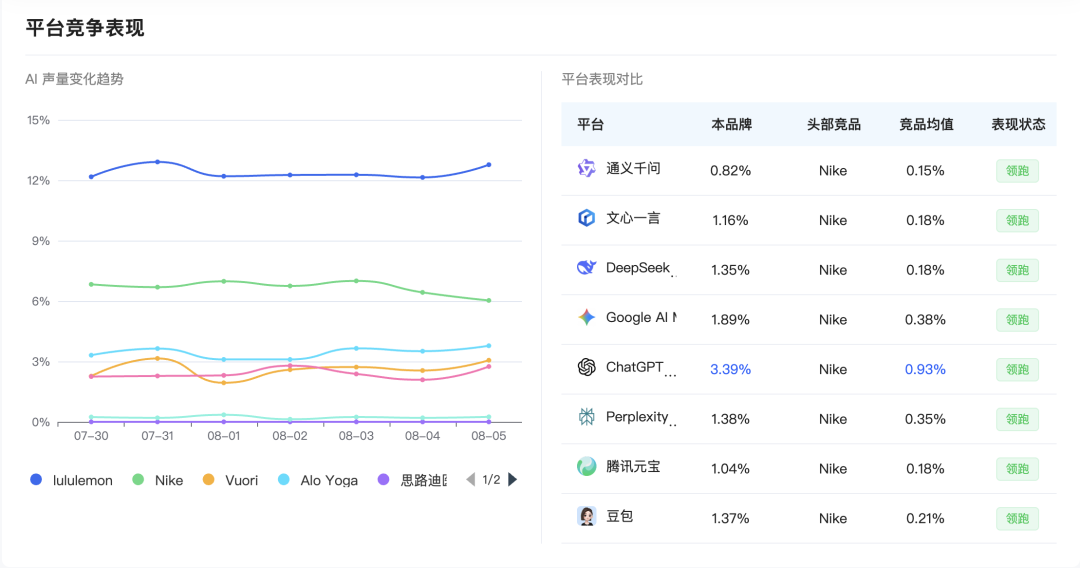Click lululemon data point on 07-31
1080x568 pixels.
pyautogui.click(x=158, y=162)
